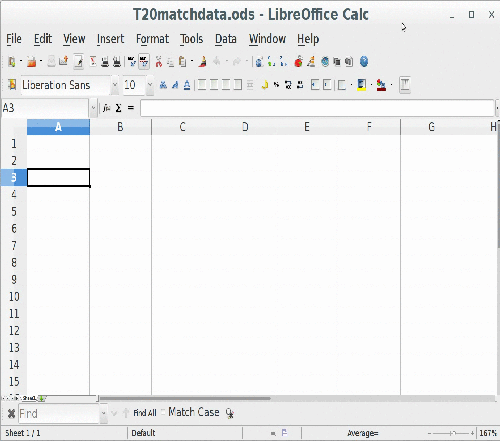Viewport: 500px width, 441px height.
Task: Click column G header
Action: (431, 127)
